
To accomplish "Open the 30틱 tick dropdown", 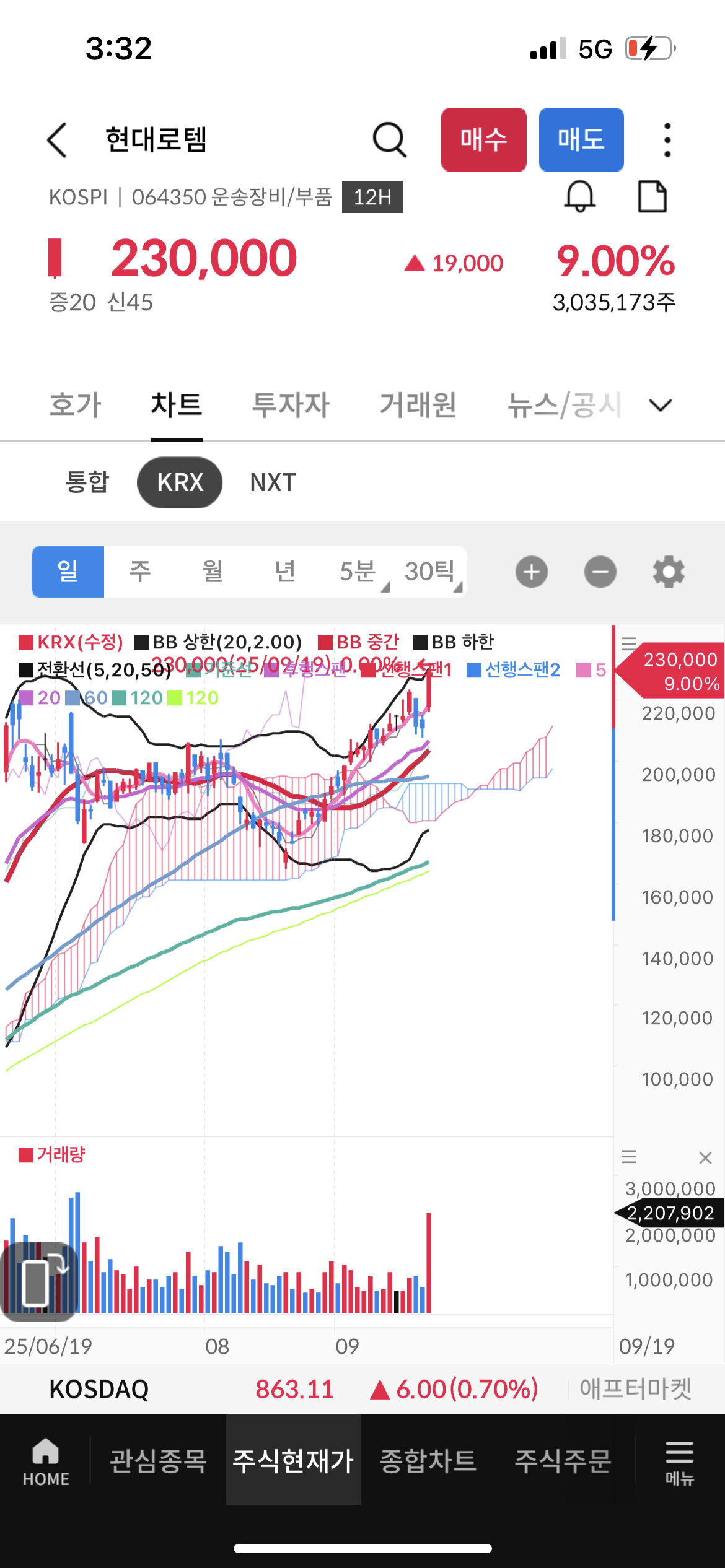I will 431,572.
